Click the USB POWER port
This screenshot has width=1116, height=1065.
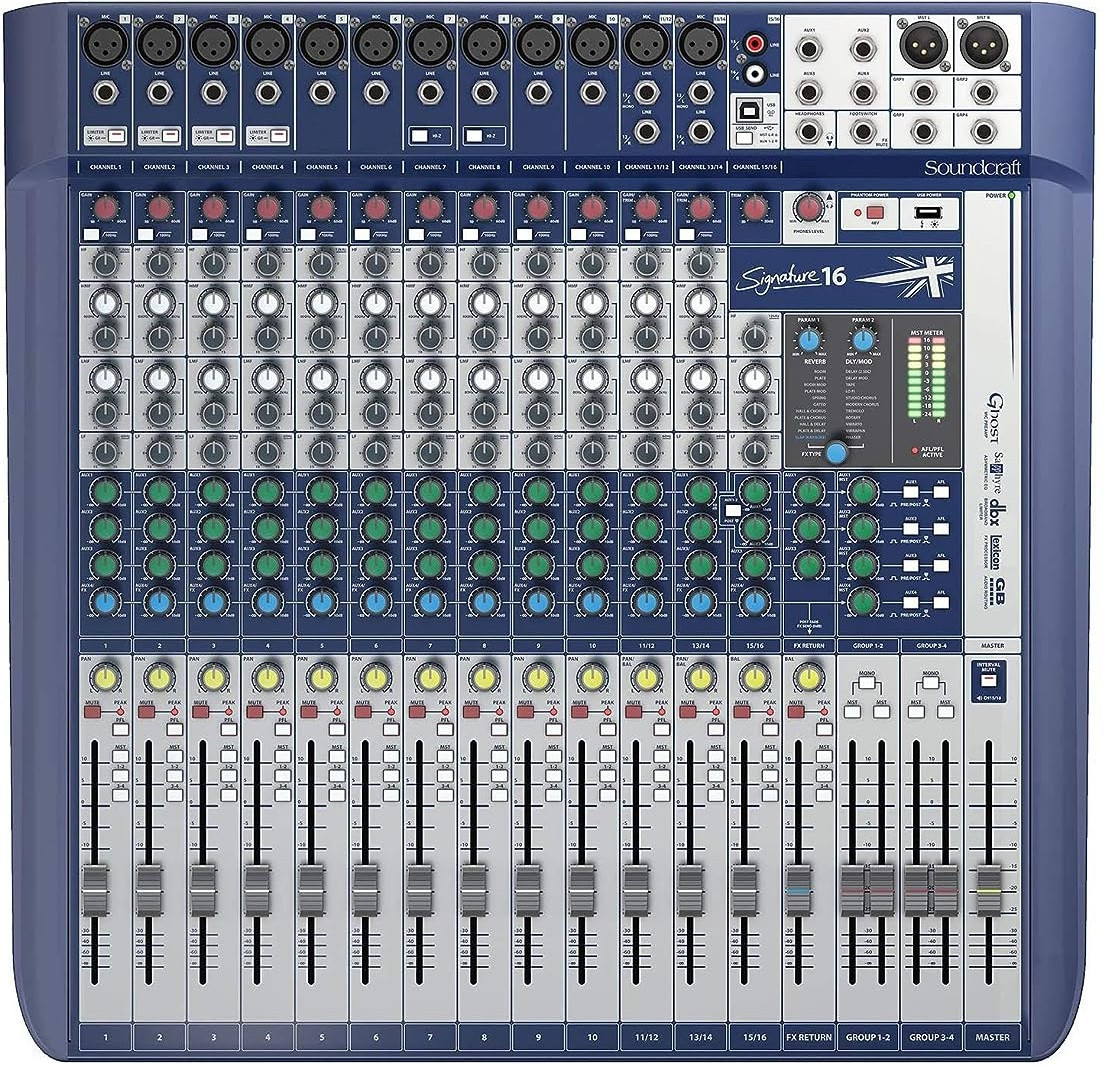(x=930, y=214)
